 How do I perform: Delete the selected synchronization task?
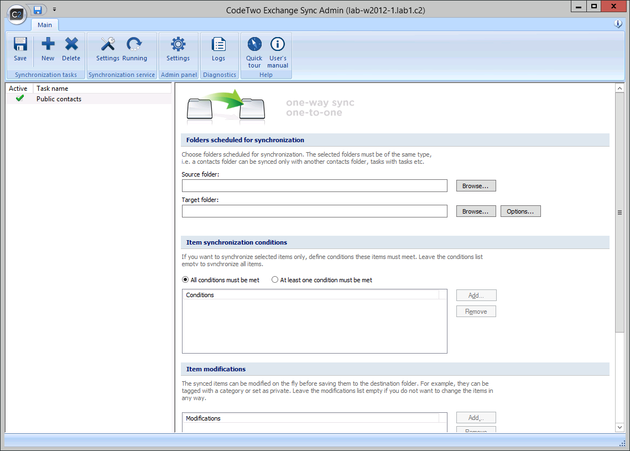pyautogui.click(x=71, y=49)
